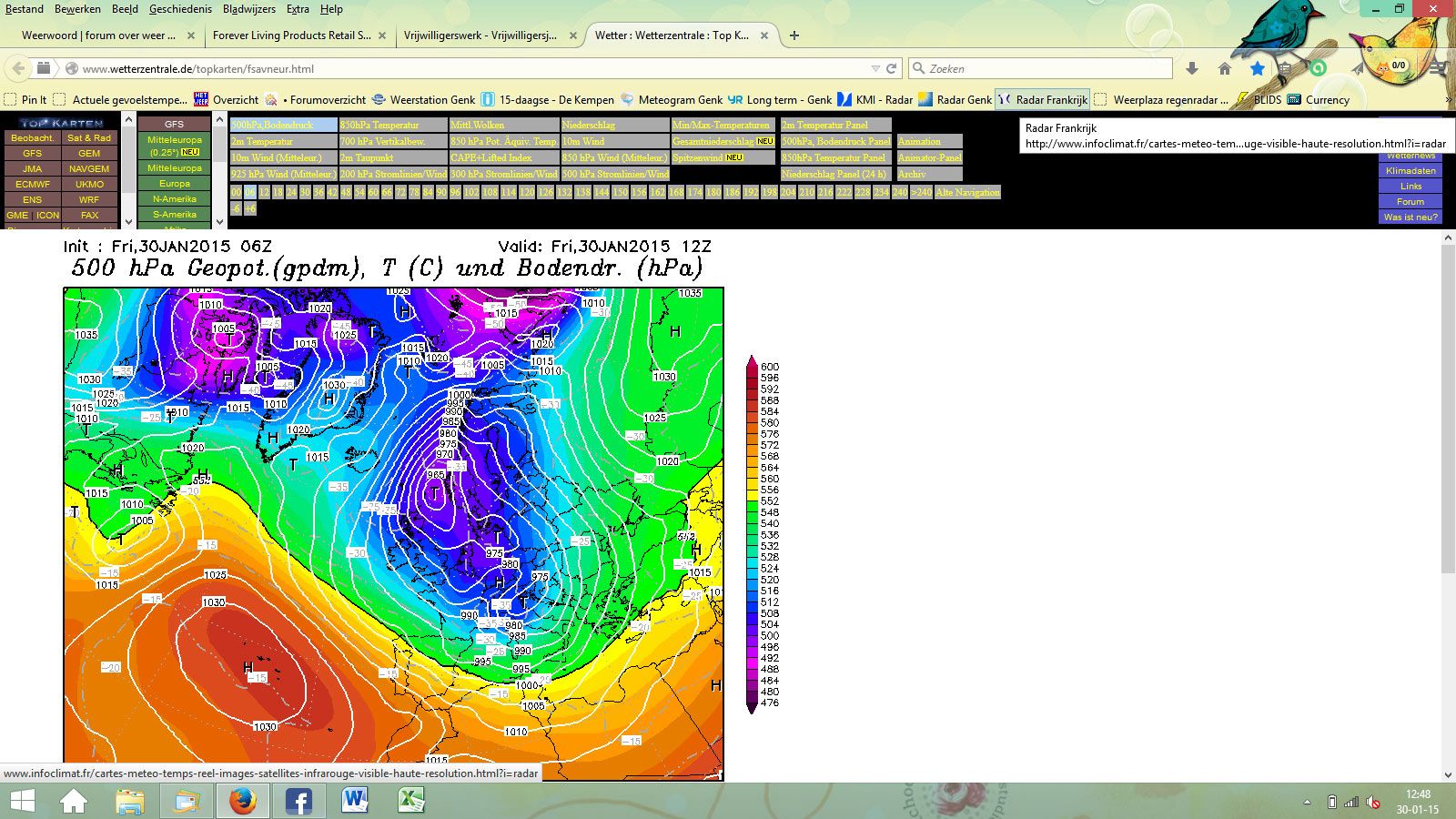1456x819 pixels.
Task: Click inside the Zoeken search field
Action: pyautogui.click(x=1046, y=68)
